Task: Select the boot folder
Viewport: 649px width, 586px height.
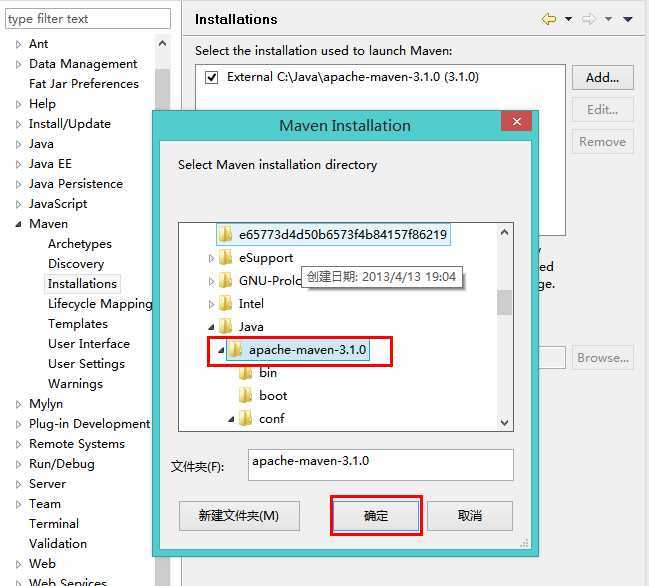Action: [273, 396]
